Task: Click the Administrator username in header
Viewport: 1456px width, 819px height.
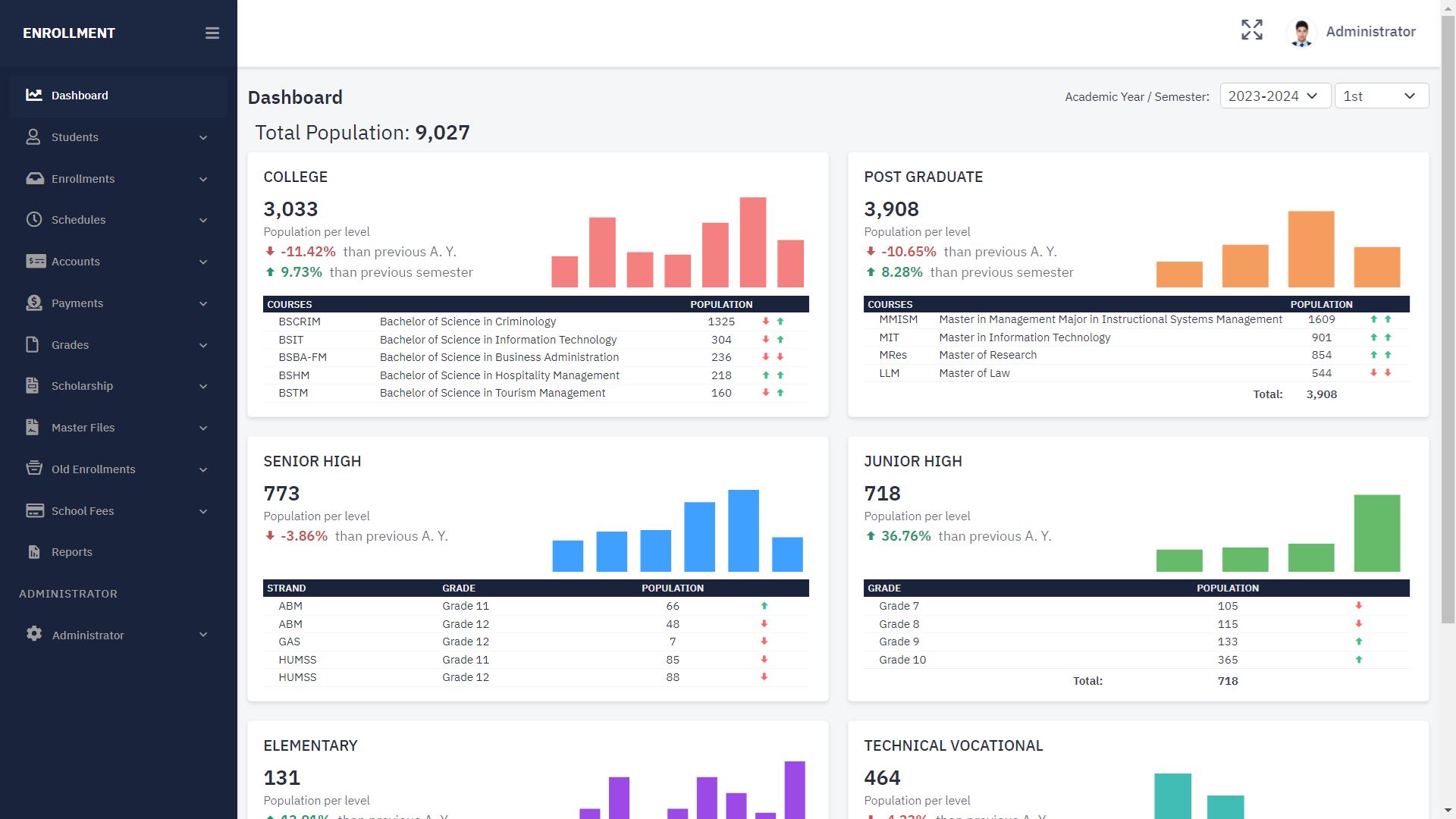Action: [1370, 32]
